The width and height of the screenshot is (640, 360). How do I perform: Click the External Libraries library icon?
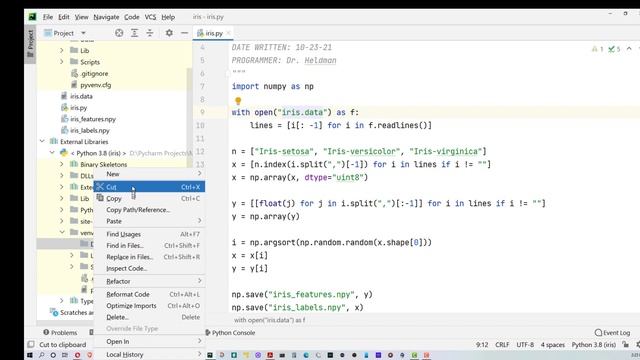54,142
